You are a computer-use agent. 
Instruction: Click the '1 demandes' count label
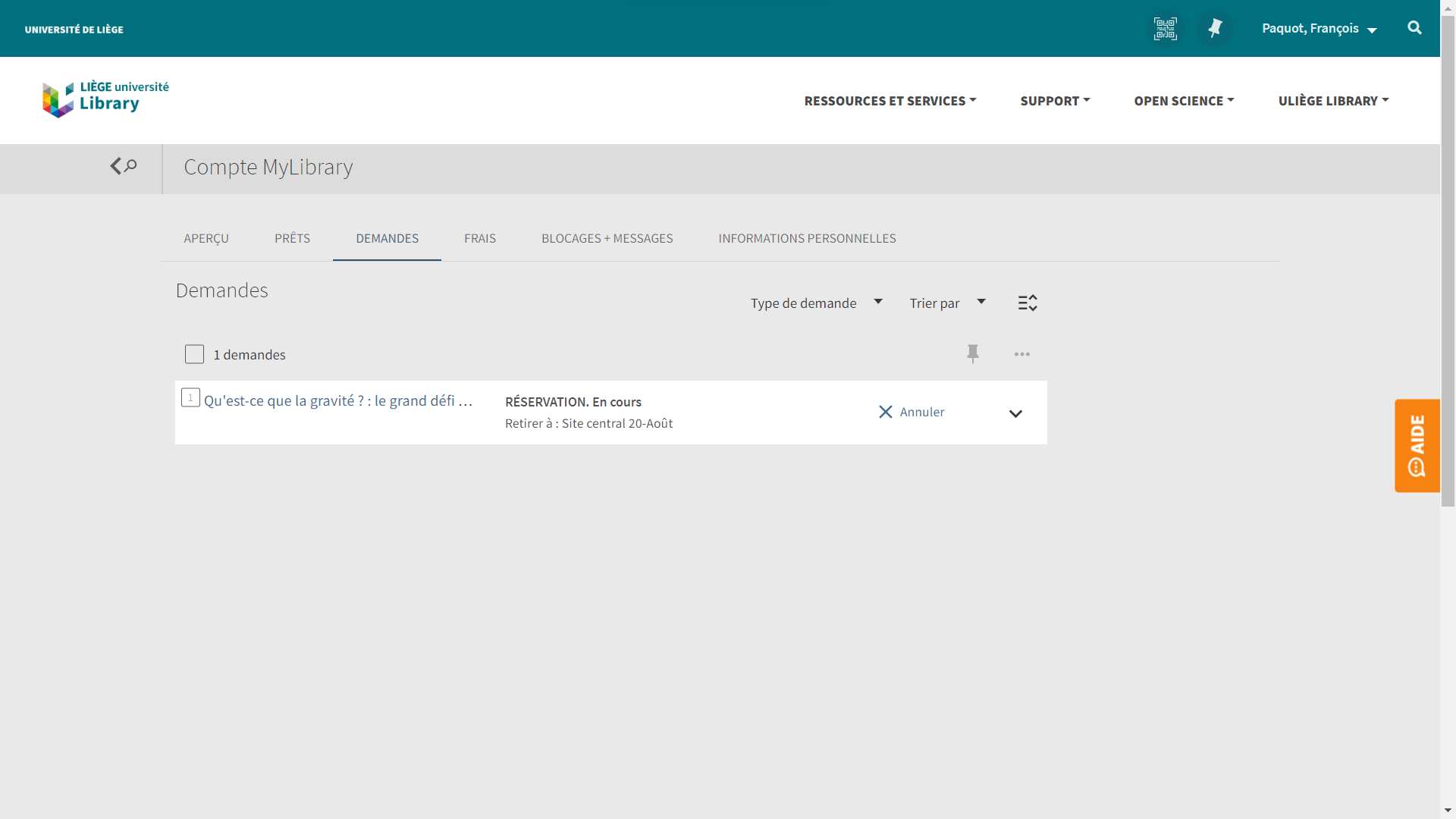tap(249, 355)
